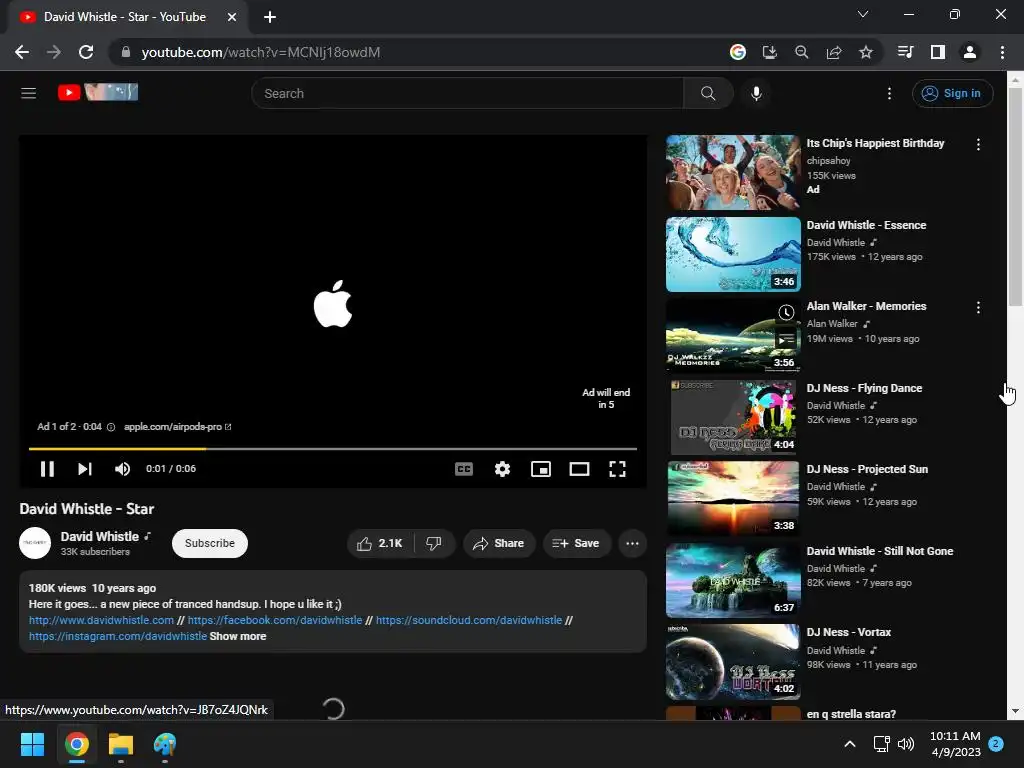Image resolution: width=1024 pixels, height=768 pixels.
Task: Open player settings gear
Action: [x=502, y=469]
